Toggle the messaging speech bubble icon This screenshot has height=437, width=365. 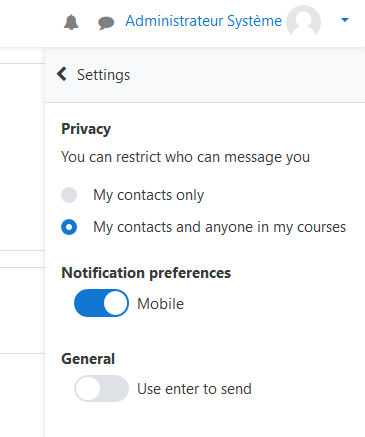pyautogui.click(x=106, y=23)
